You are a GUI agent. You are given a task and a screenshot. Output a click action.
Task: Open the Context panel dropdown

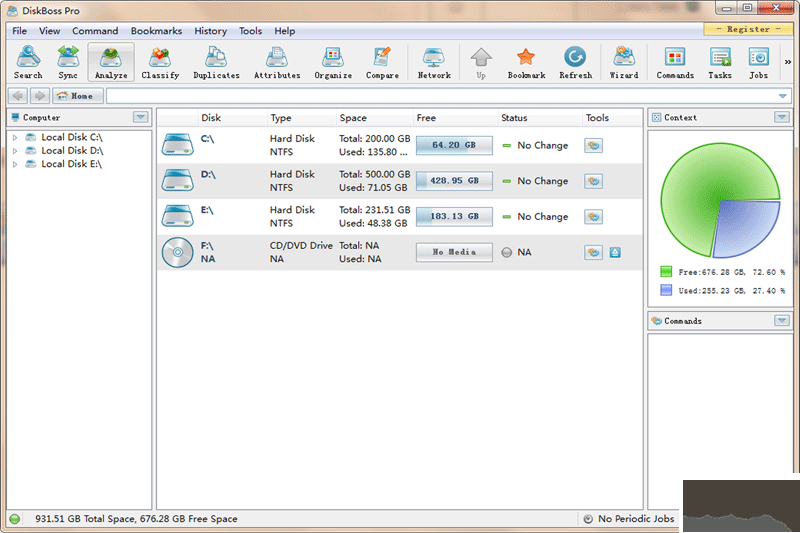pos(782,117)
